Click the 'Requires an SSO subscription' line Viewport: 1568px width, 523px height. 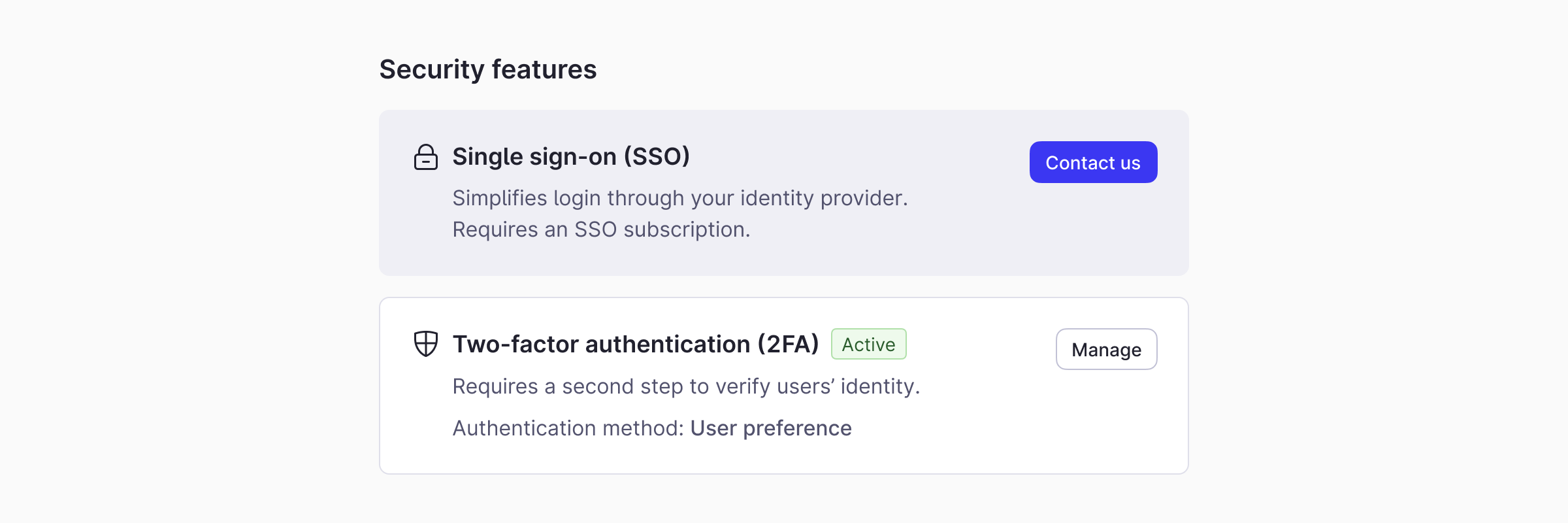(601, 229)
